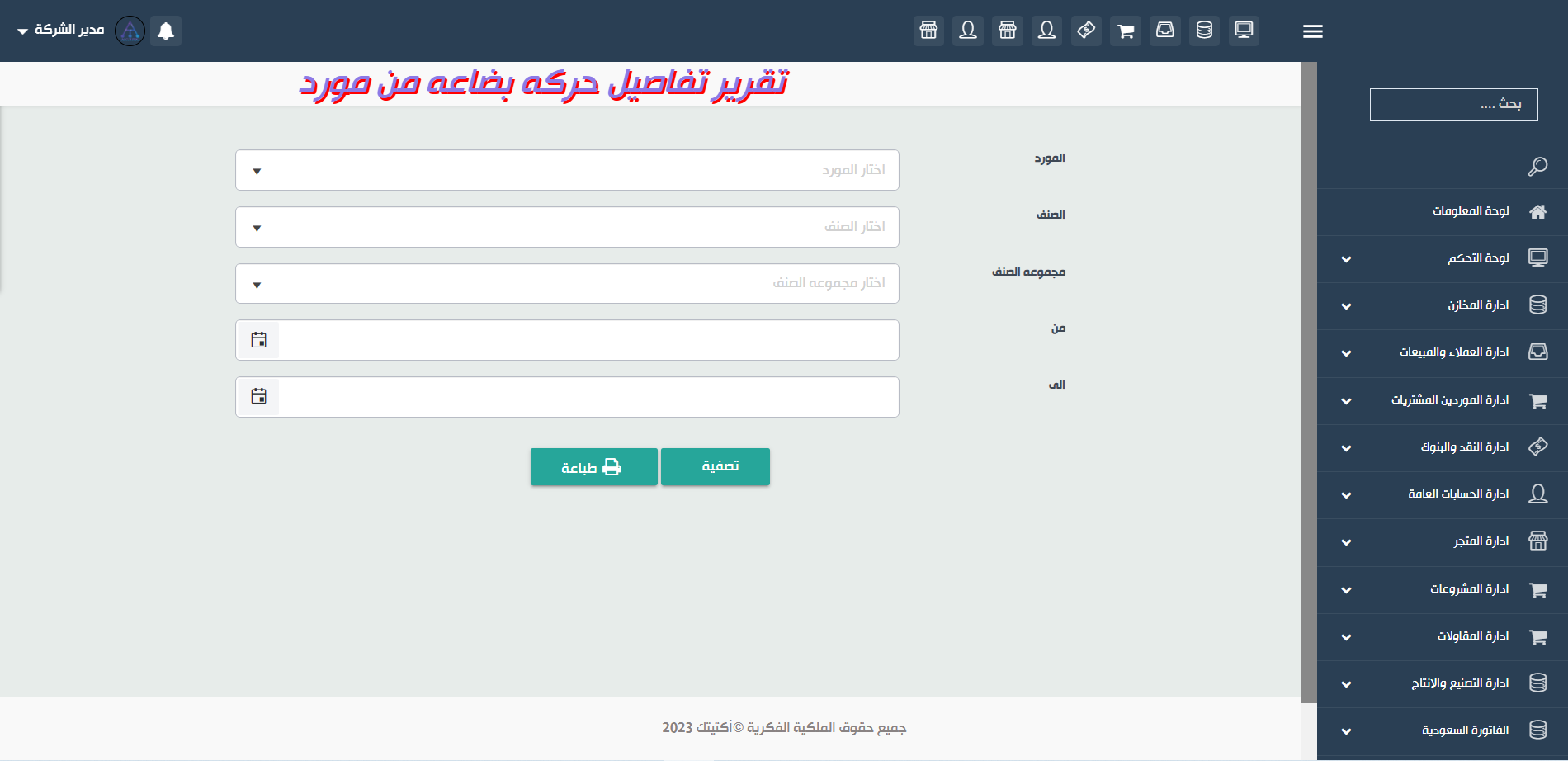The width and height of the screenshot is (1568, 761).
Task: Click the cart icon beside ادارة الموردين المشتريات
Action: 1537,400
